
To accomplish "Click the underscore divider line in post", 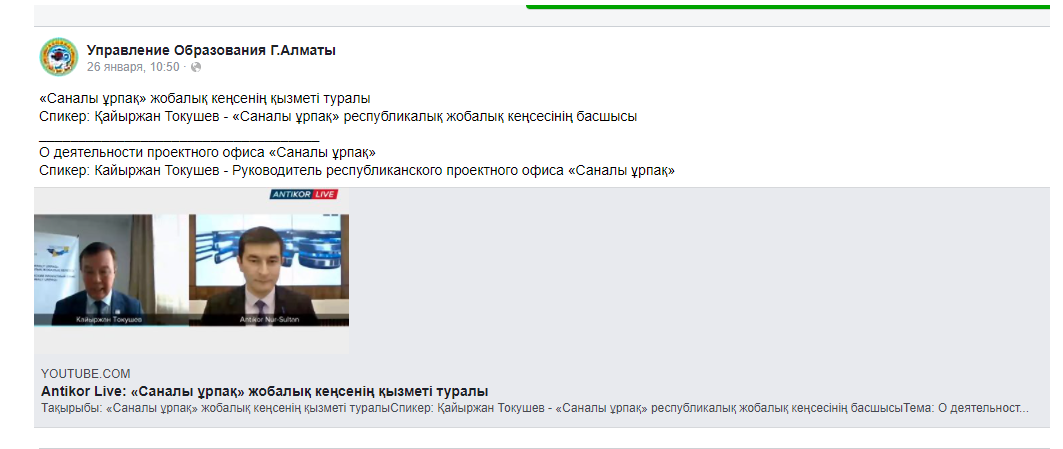I will (178, 136).
